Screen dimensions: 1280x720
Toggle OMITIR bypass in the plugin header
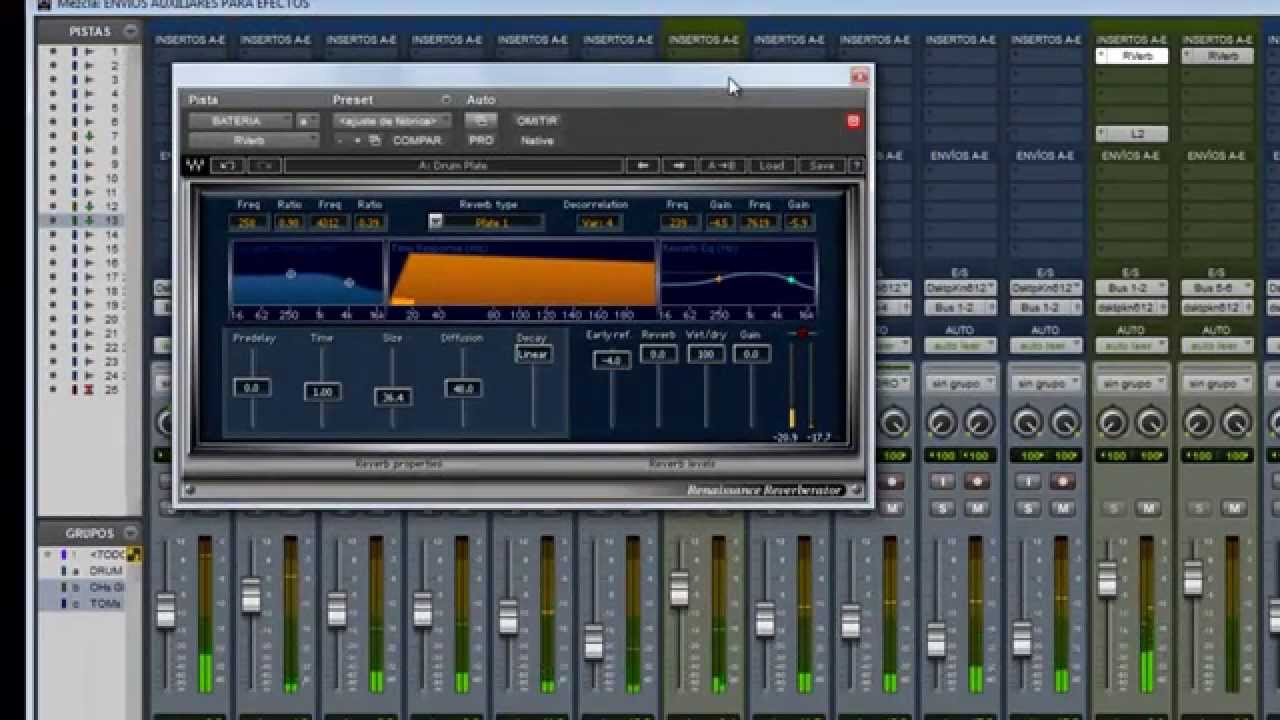coord(537,121)
